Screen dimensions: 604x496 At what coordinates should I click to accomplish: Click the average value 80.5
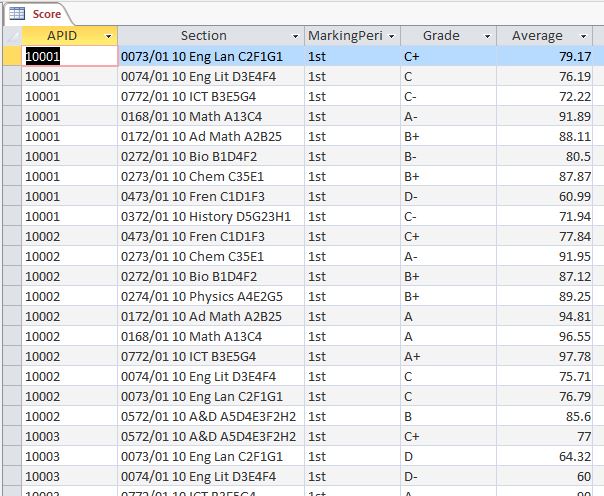tap(578, 157)
